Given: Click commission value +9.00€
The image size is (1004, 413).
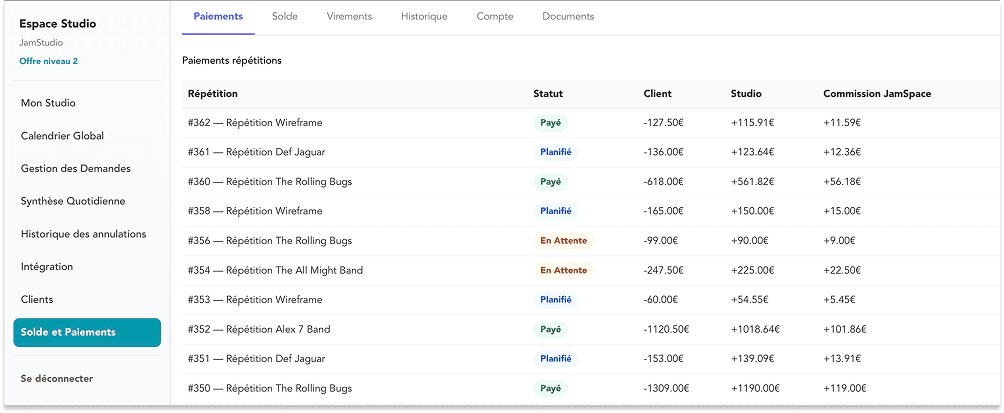Looking at the screenshot, I should click(839, 241).
